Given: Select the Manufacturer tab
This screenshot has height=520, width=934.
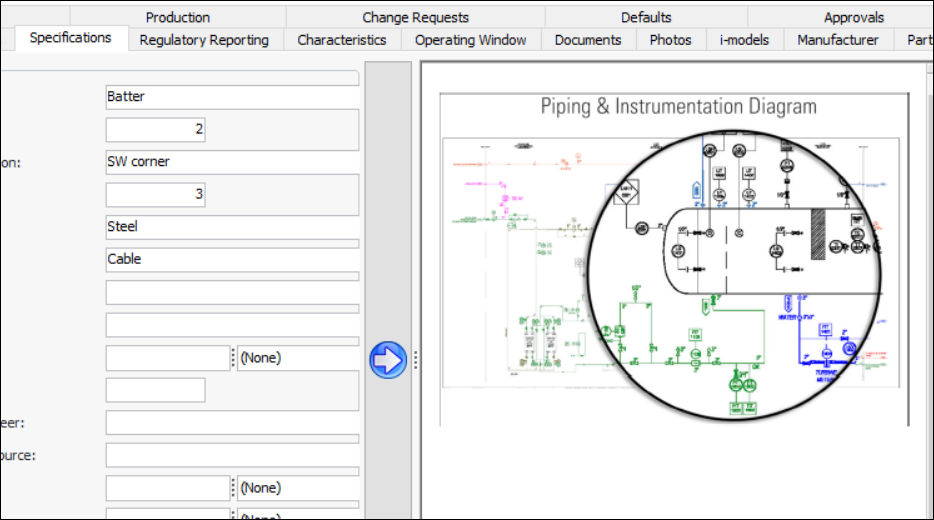Looking at the screenshot, I should click(x=837, y=40).
